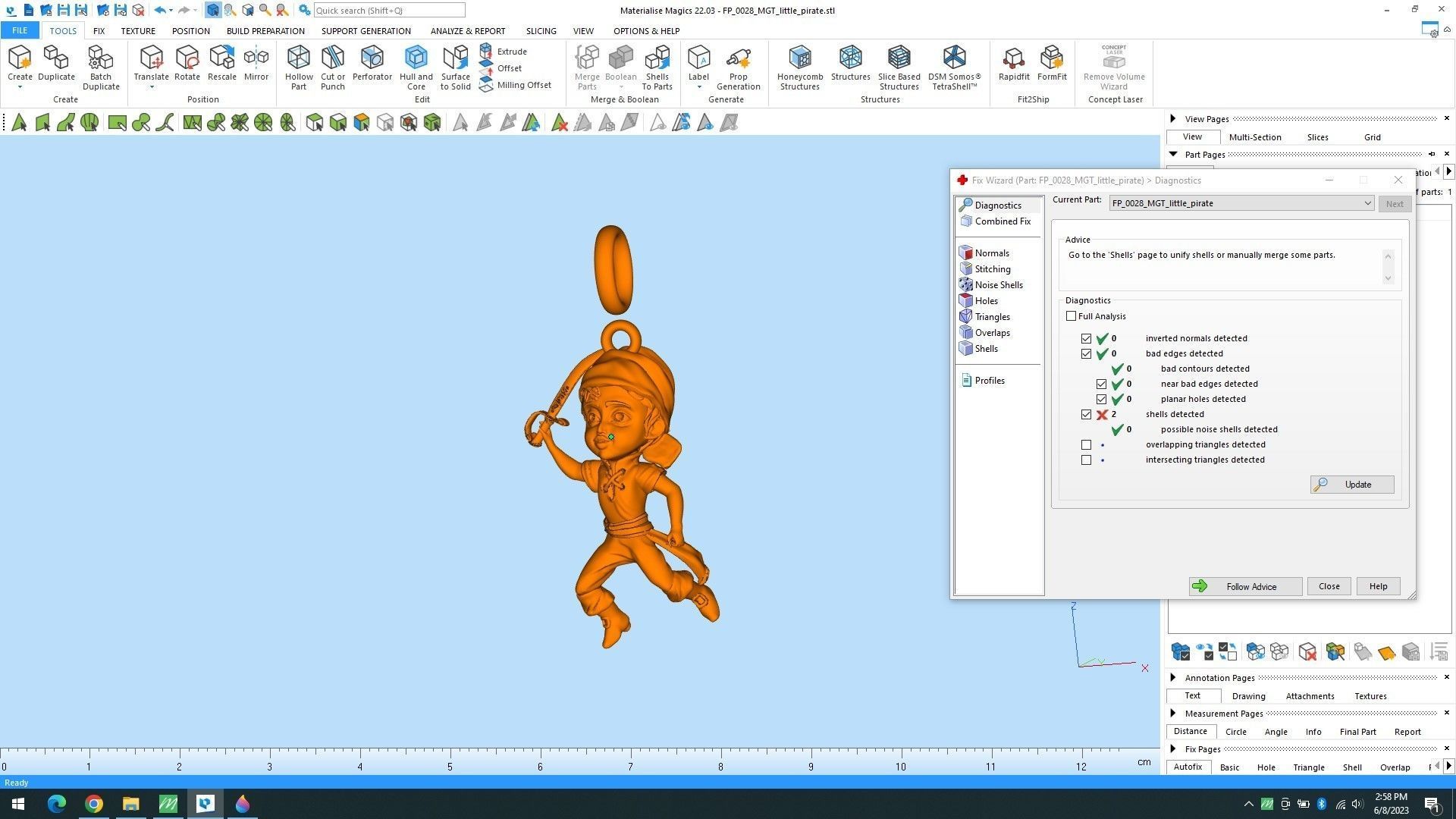1456x819 pixels.
Task: Check overlapping triangles detected box
Action: 1086,445
